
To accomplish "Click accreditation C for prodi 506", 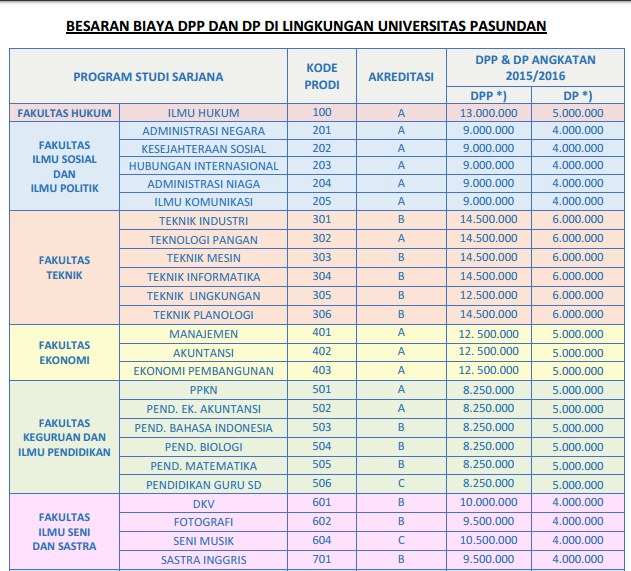I will coord(401,483).
